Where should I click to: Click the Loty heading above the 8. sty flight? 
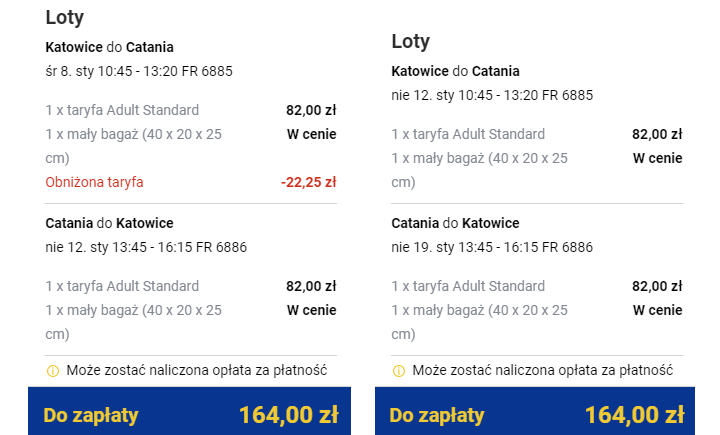point(64,18)
